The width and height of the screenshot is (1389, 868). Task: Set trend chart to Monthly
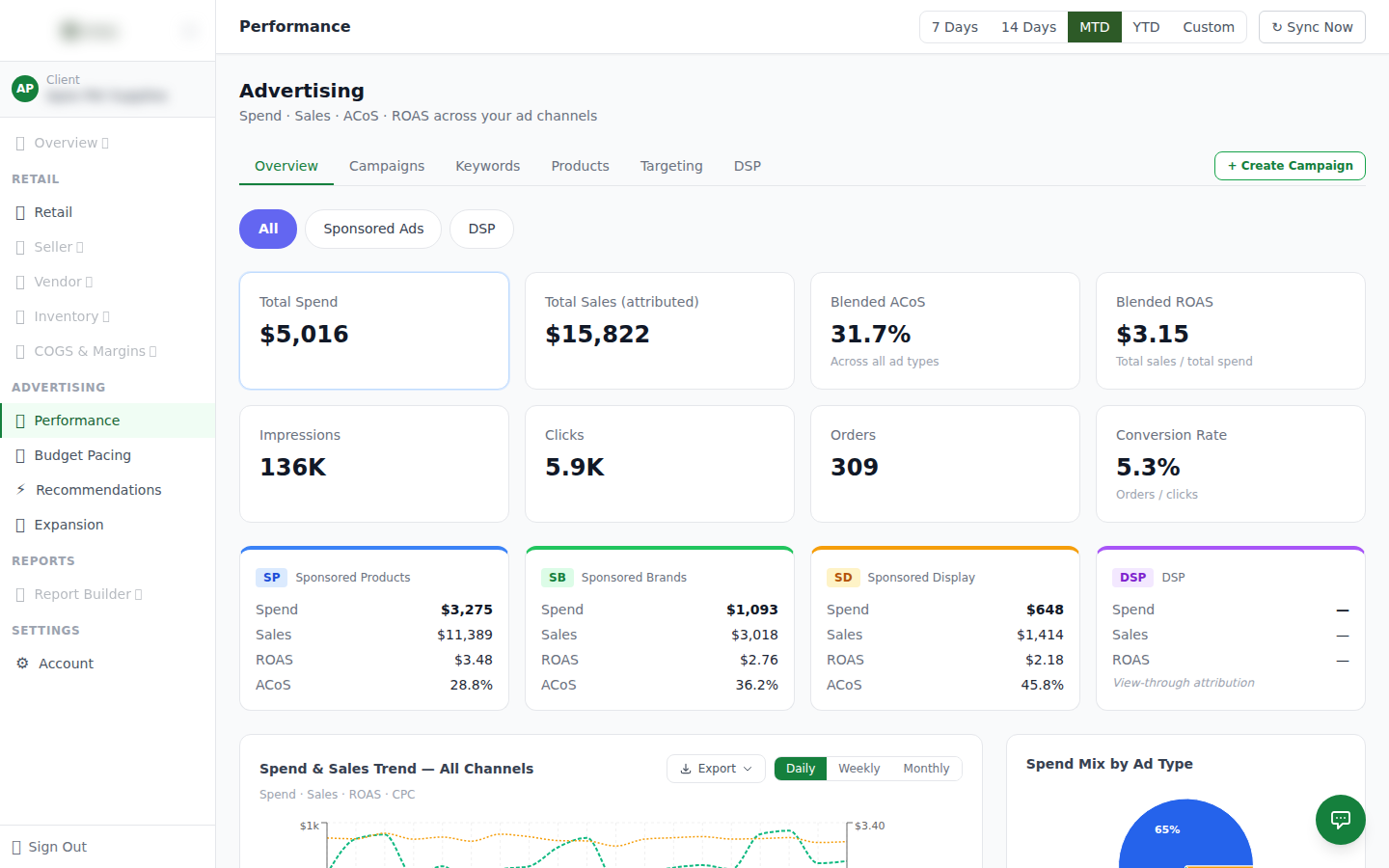click(926, 769)
